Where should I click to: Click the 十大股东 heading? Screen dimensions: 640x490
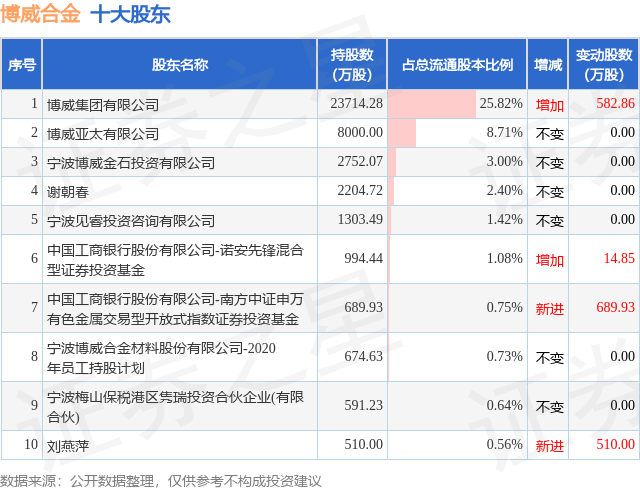130,14
